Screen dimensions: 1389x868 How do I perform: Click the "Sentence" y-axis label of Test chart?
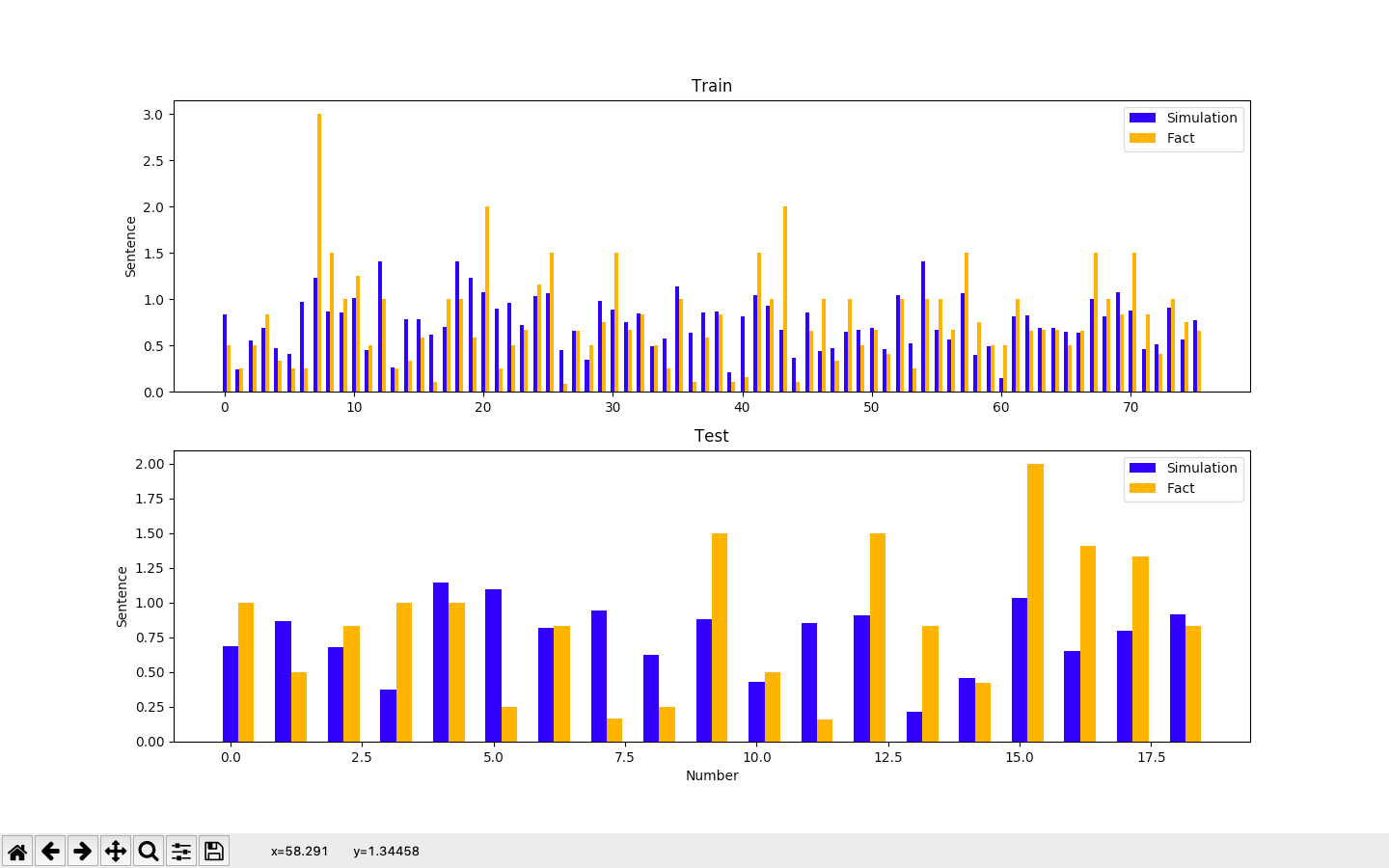(122, 597)
